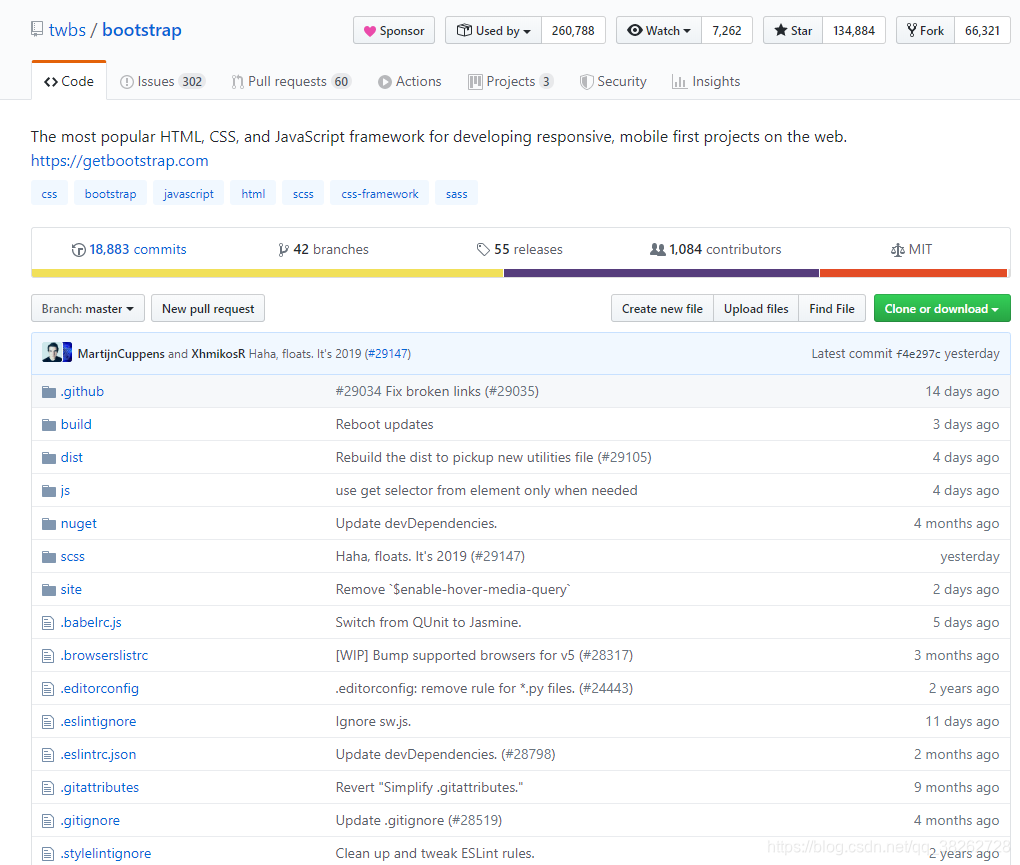This screenshot has height=865, width=1020.
Task: Click the Upload files button
Action: [756, 309]
